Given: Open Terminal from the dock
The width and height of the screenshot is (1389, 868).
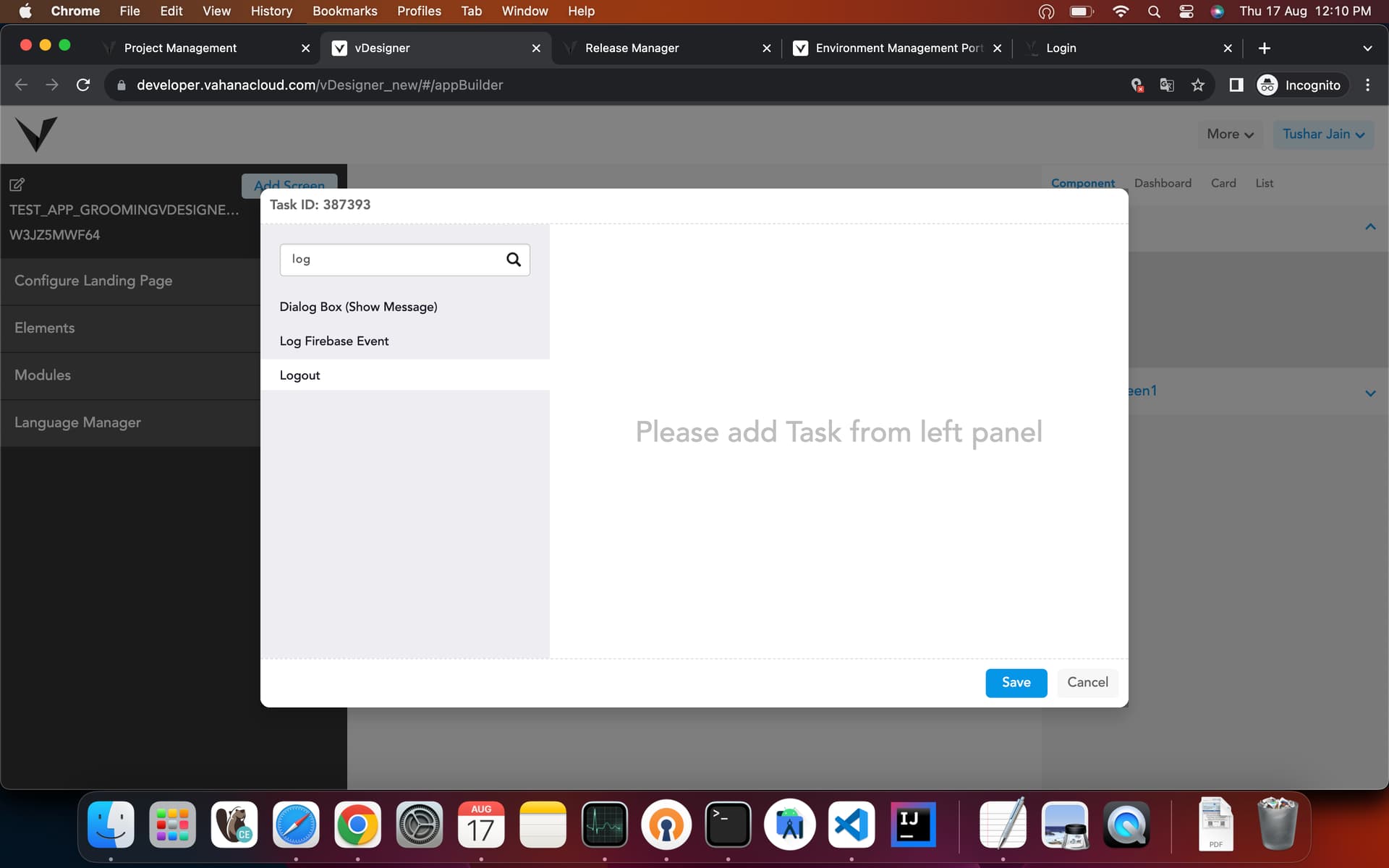Looking at the screenshot, I should (x=728, y=825).
